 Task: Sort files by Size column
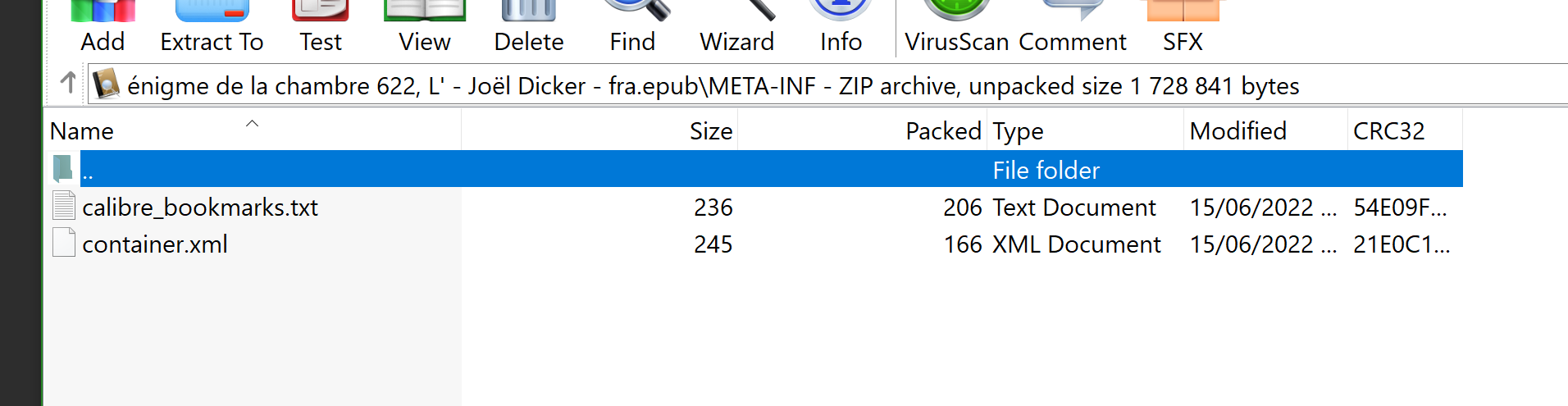(710, 131)
